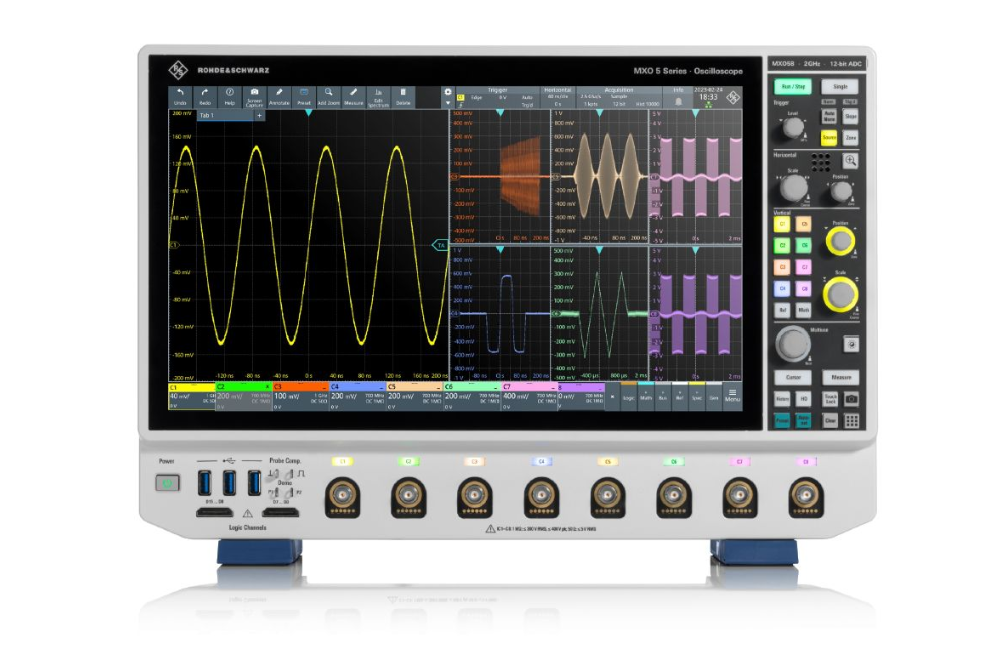
Task: Open the Acquisition settings block
Action: (619, 97)
